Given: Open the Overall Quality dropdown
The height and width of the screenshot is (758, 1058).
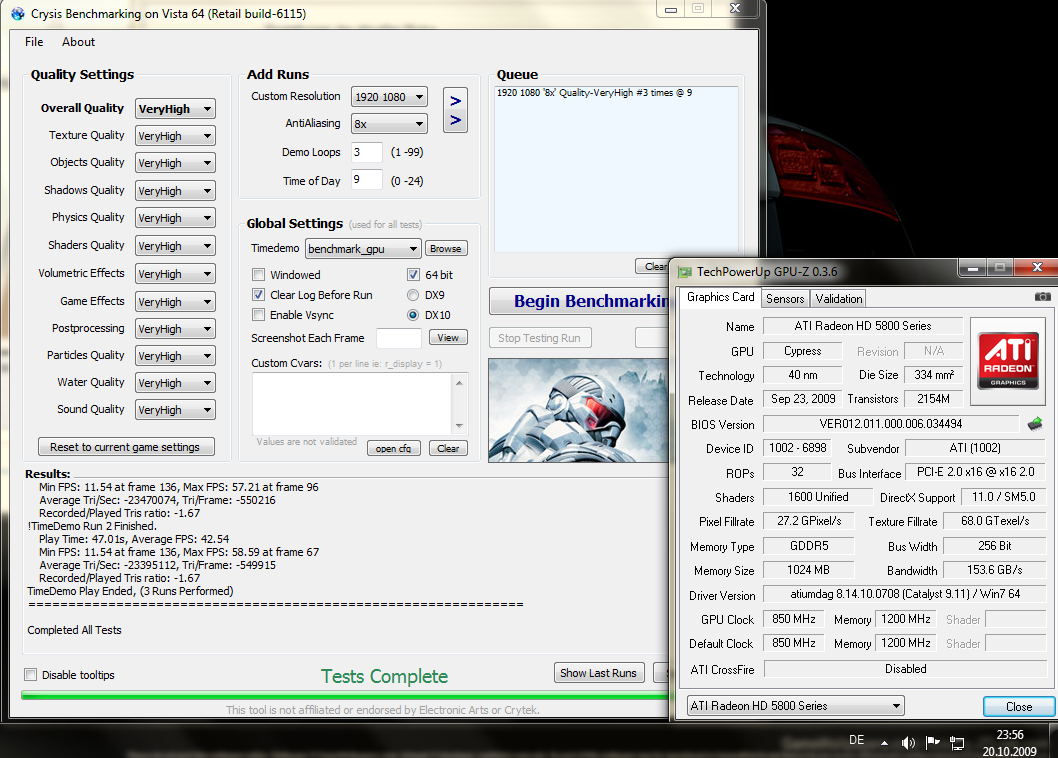Looking at the screenshot, I should tap(175, 109).
